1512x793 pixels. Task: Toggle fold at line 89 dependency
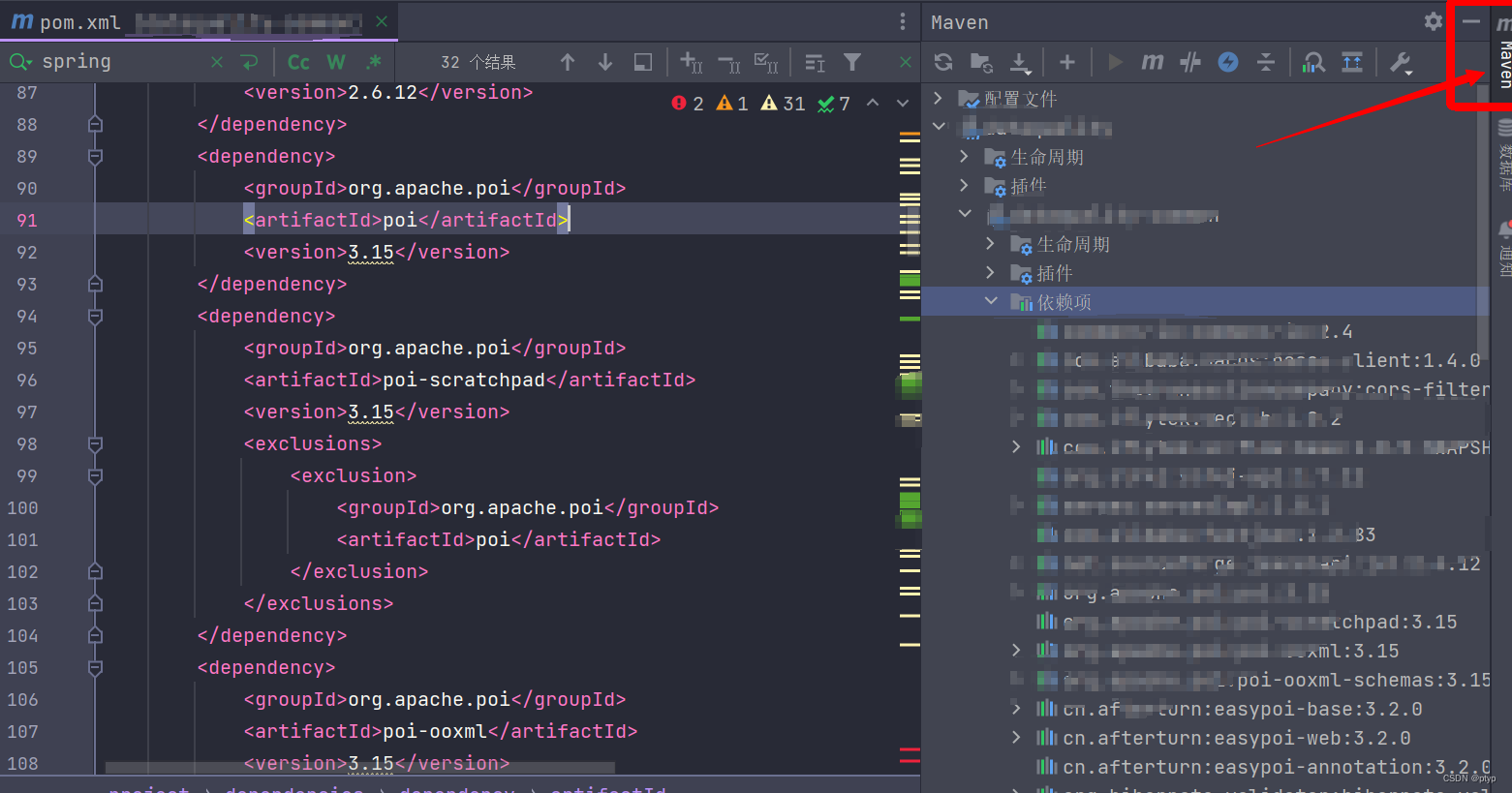[95, 156]
